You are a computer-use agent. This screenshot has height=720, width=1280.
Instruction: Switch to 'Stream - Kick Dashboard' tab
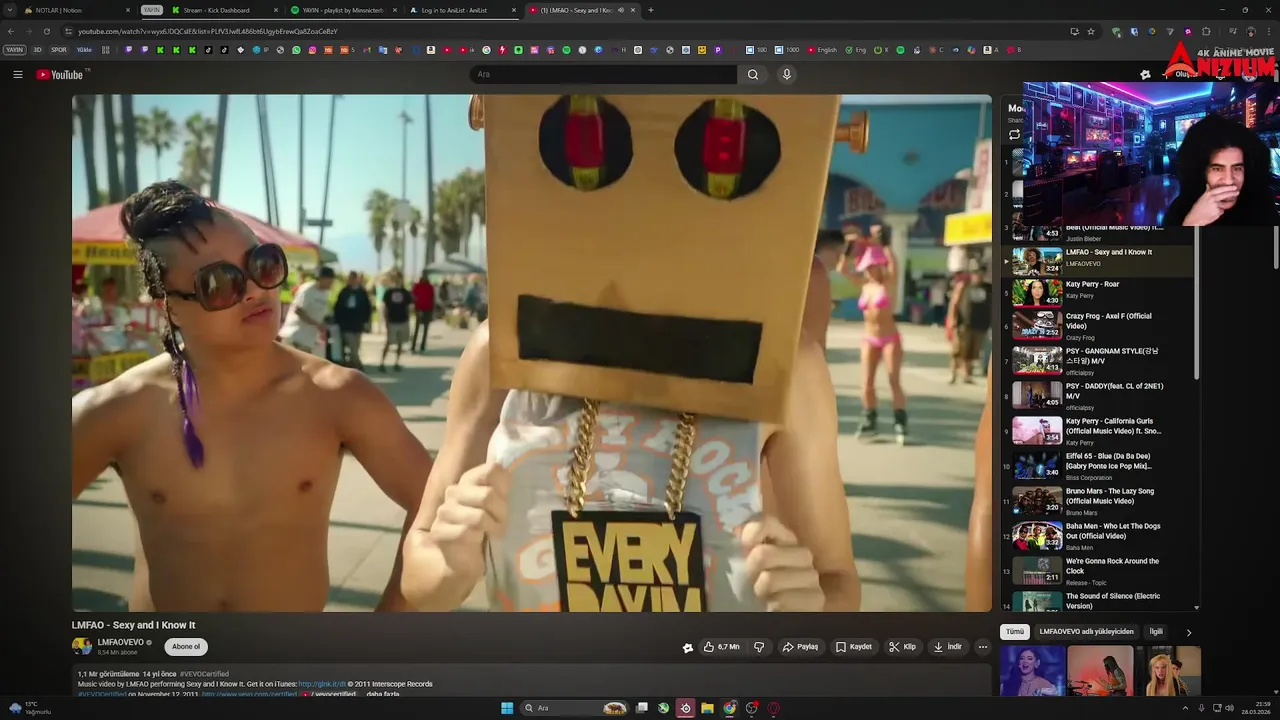[224, 10]
